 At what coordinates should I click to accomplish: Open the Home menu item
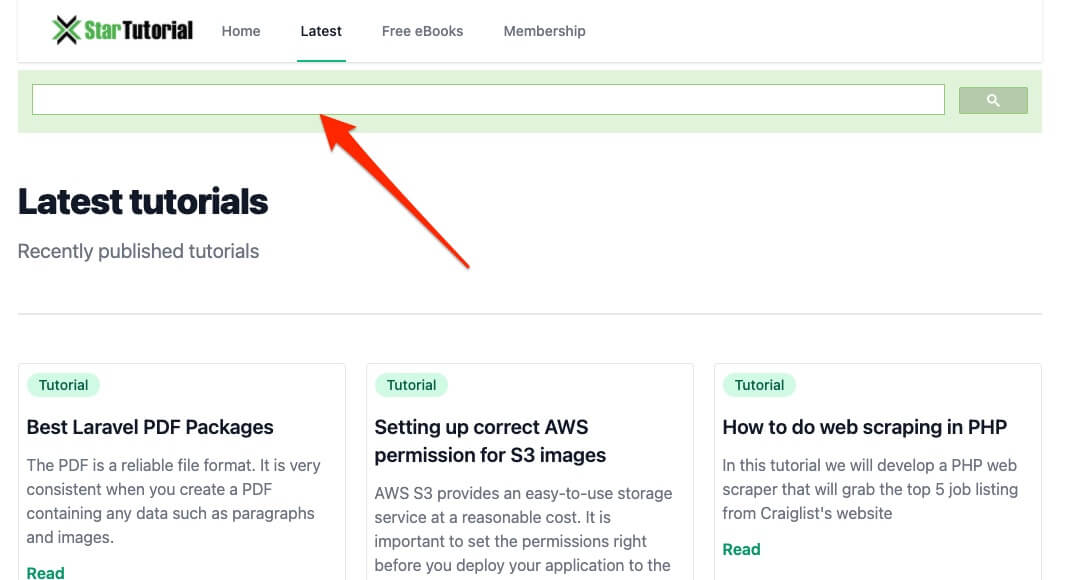[x=241, y=31]
